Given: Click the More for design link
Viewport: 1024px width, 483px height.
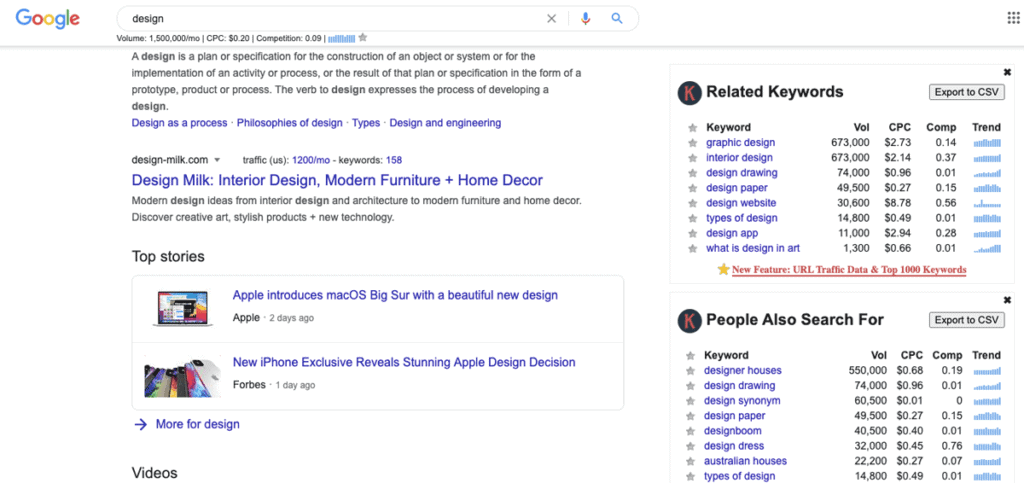Looking at the screenshot, I should (x=197, y=424).
